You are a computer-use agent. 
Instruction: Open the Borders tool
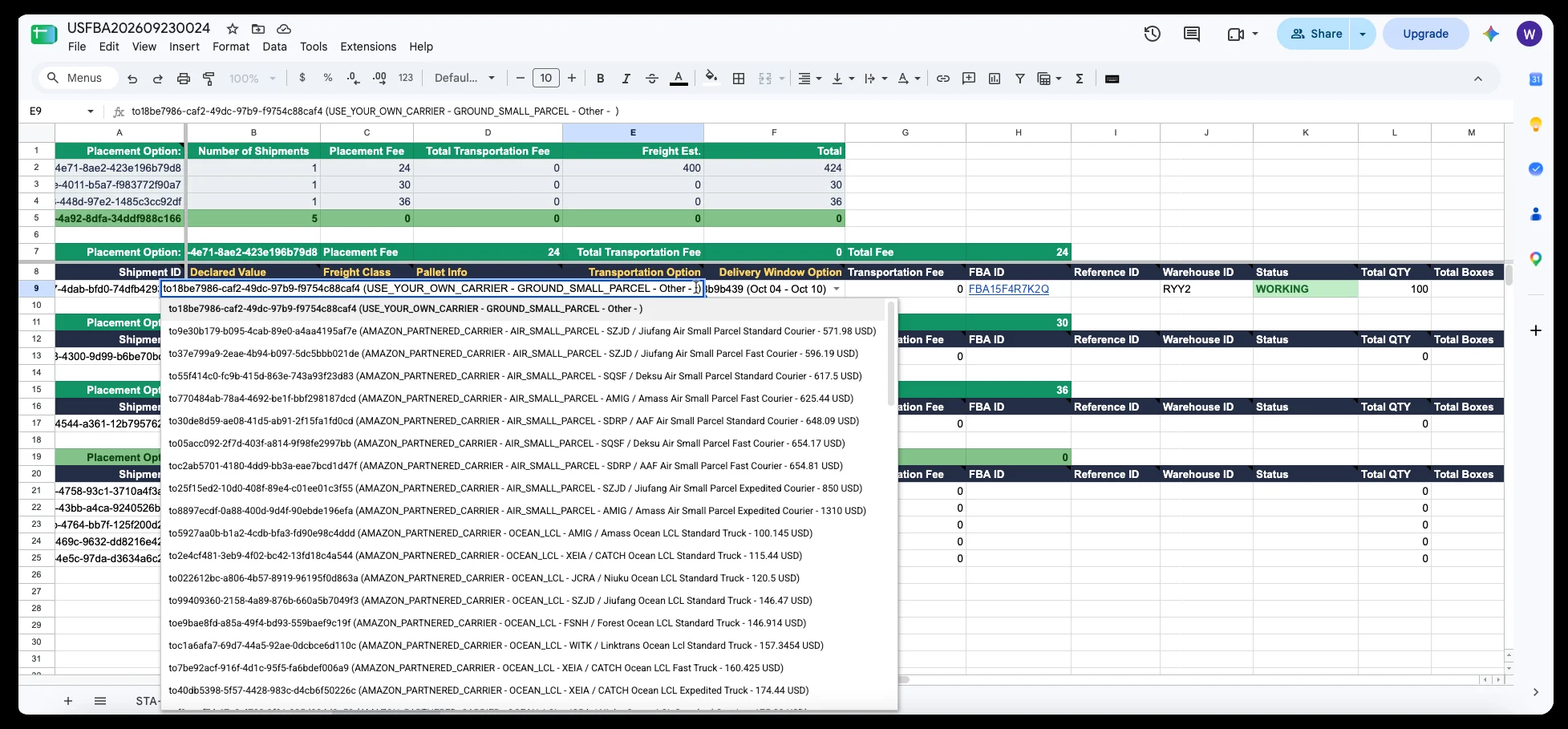pyautogui.click(x=739, y=79)
